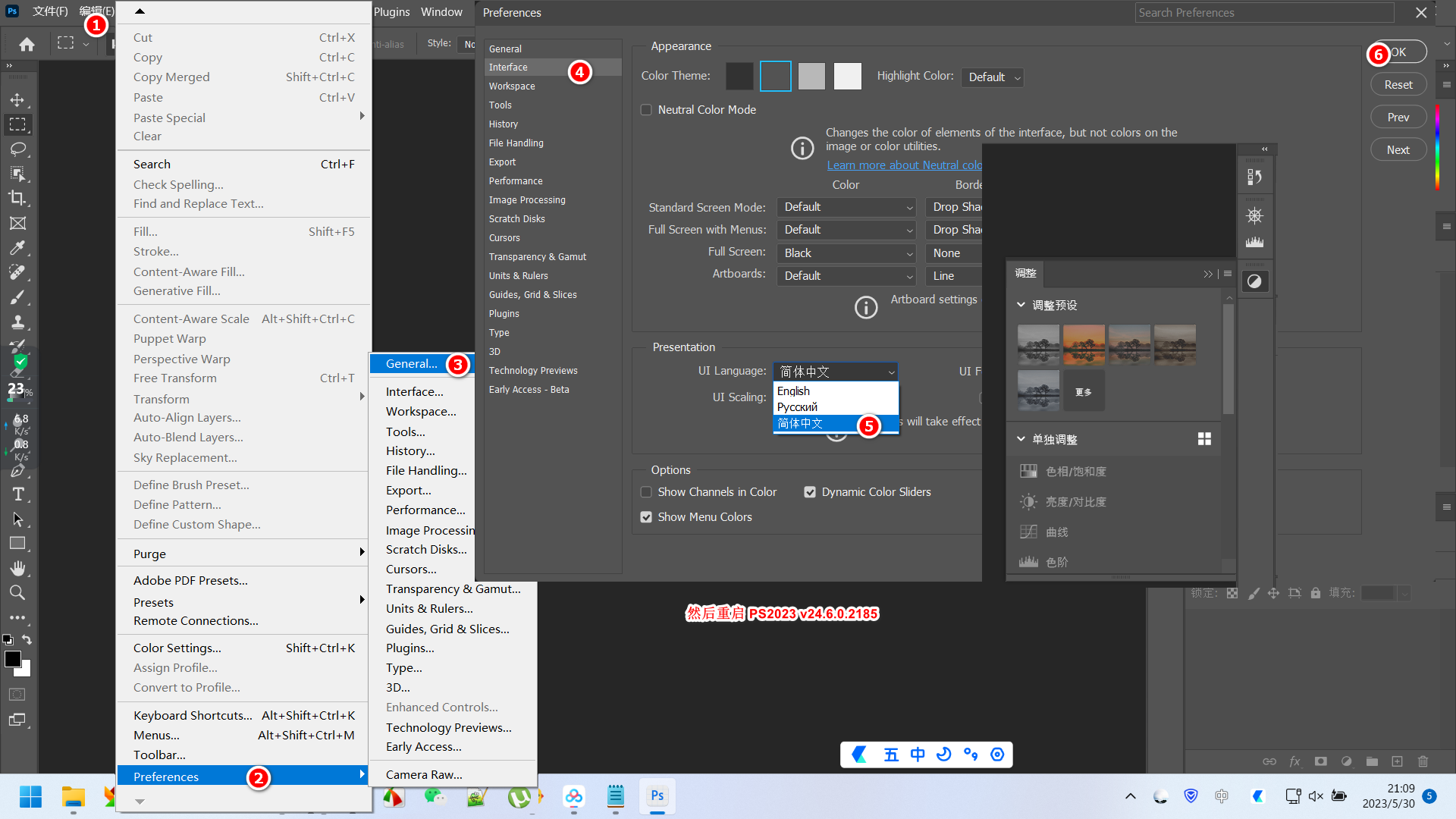This screenshot has height=819, width=1456.
Task: Select the Hand tool
Action: click(17, 568)
